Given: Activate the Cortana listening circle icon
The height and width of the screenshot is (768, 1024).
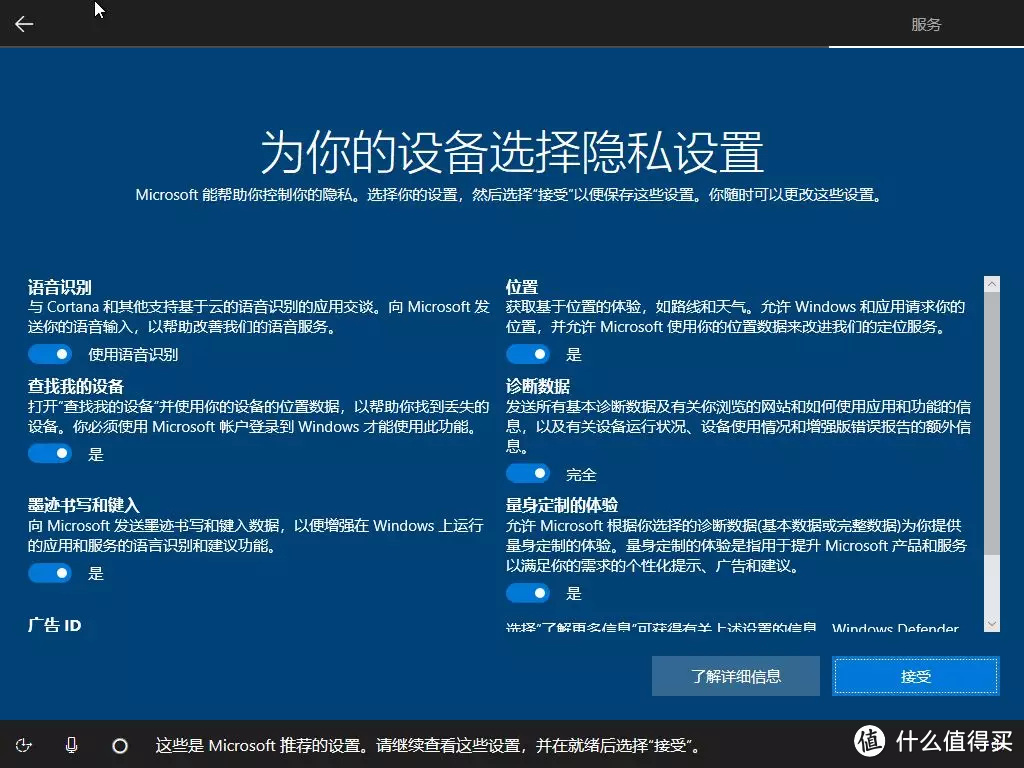Looking at the screenshot, I should click(120, 744).
